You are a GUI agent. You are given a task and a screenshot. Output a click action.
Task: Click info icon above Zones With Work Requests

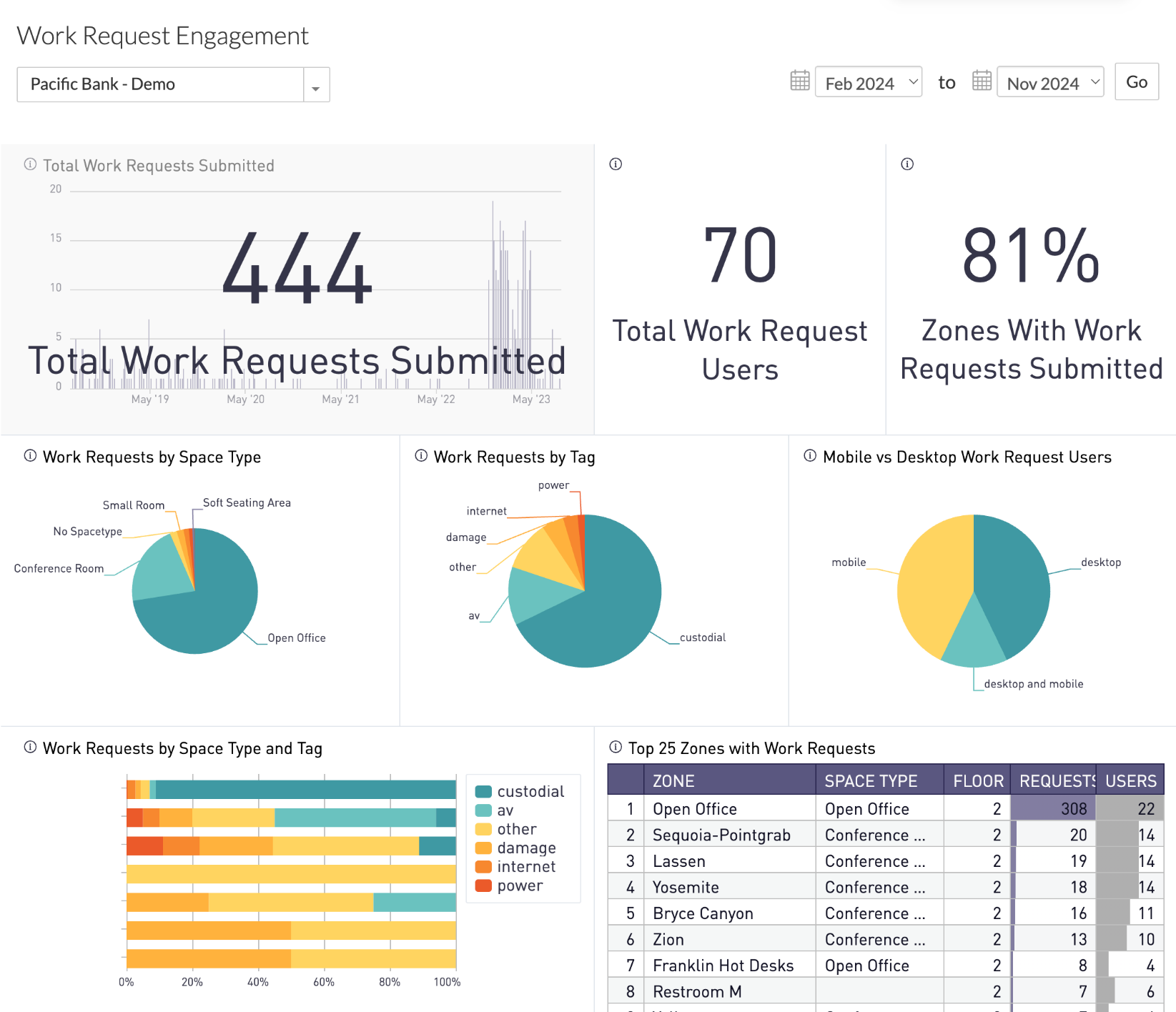[x=907, y=164]
